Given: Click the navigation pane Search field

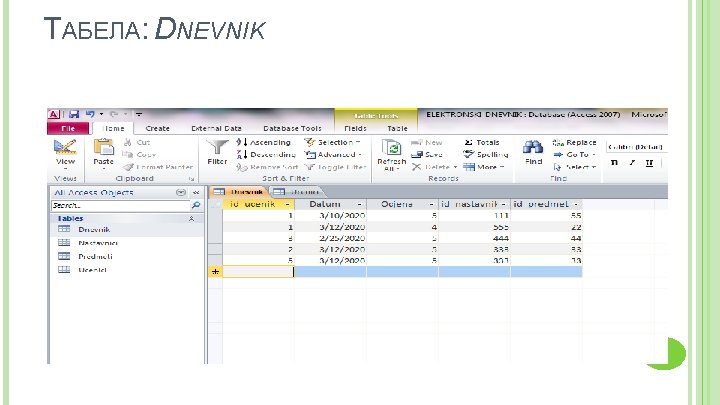Looking at the screenshot, I should point(121,205).
